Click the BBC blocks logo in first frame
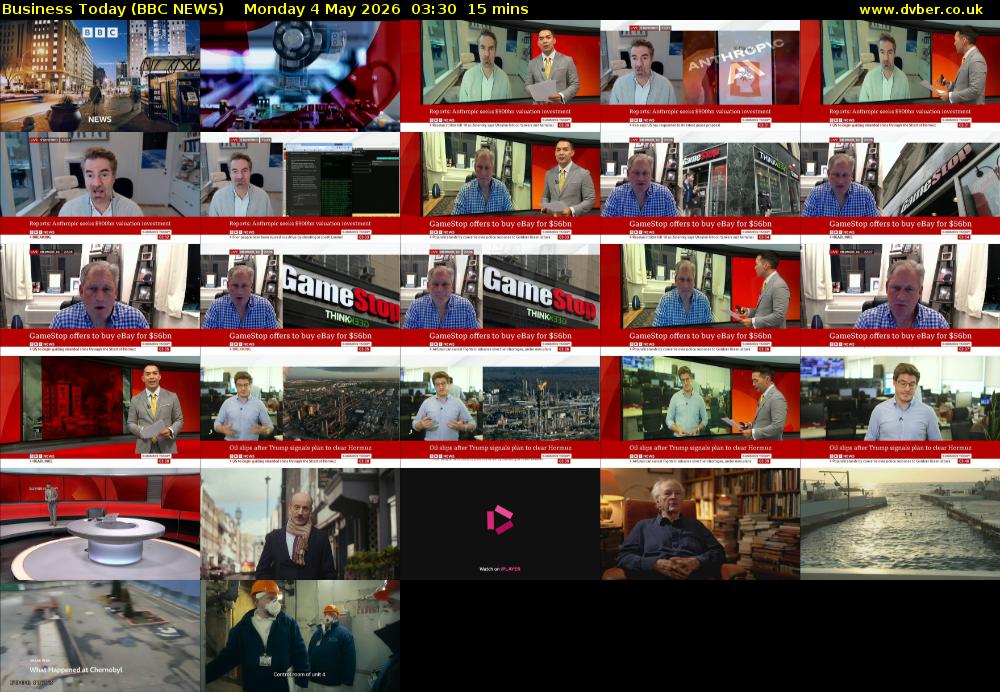 pyautogui.click(x=99, y=32)
